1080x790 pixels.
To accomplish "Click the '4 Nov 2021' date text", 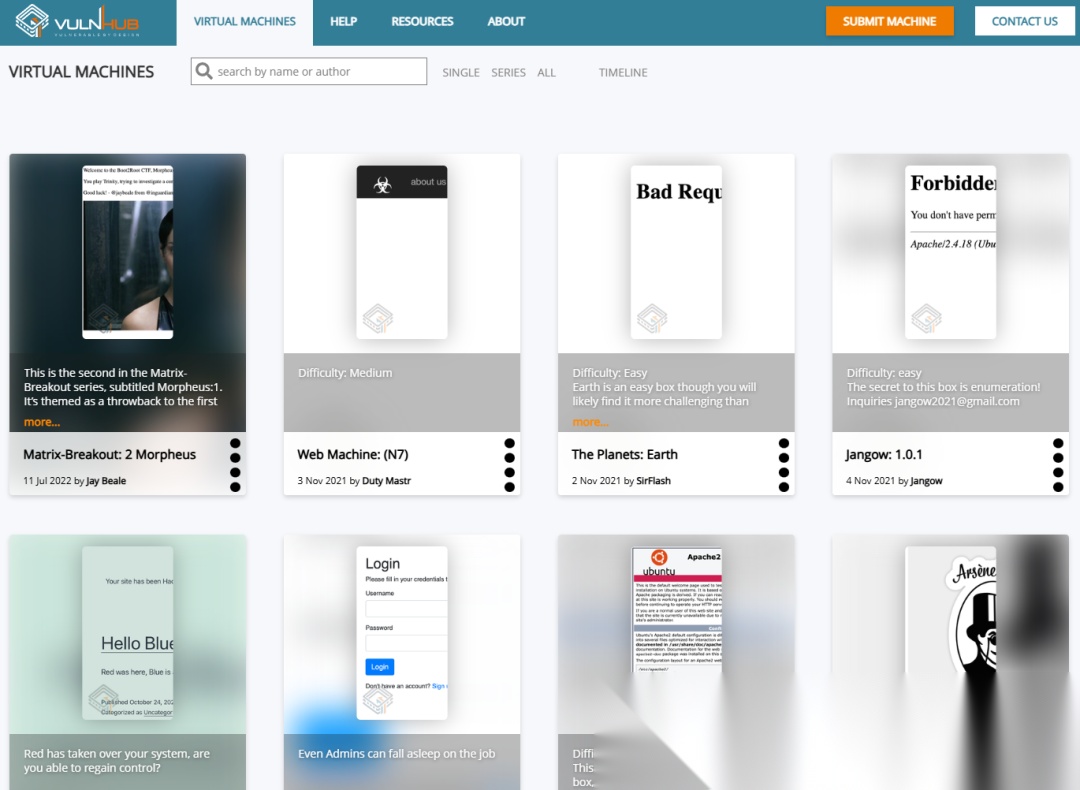I will click(870, 481).
